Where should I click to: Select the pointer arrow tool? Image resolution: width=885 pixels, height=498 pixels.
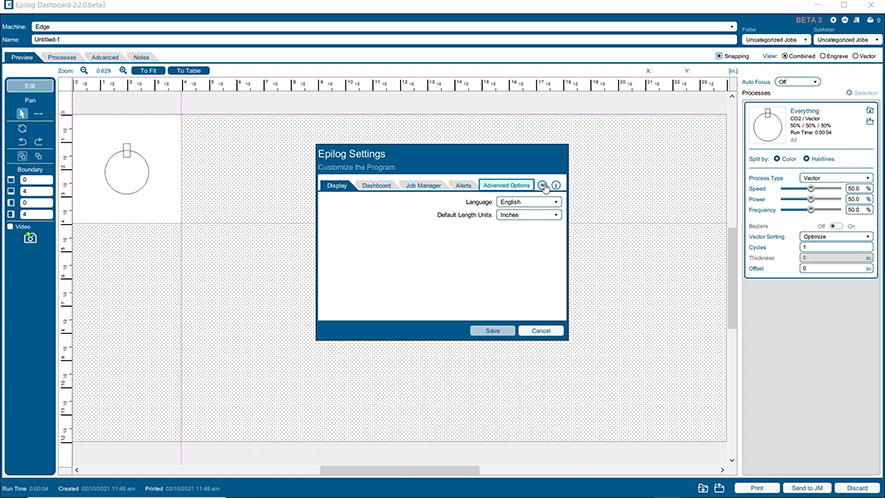point(22,114)
